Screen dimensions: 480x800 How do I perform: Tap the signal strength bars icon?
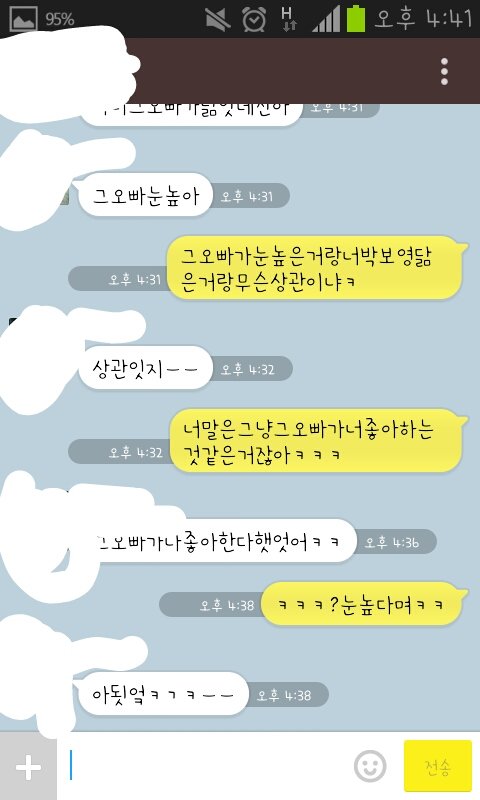tap(325, 20)
